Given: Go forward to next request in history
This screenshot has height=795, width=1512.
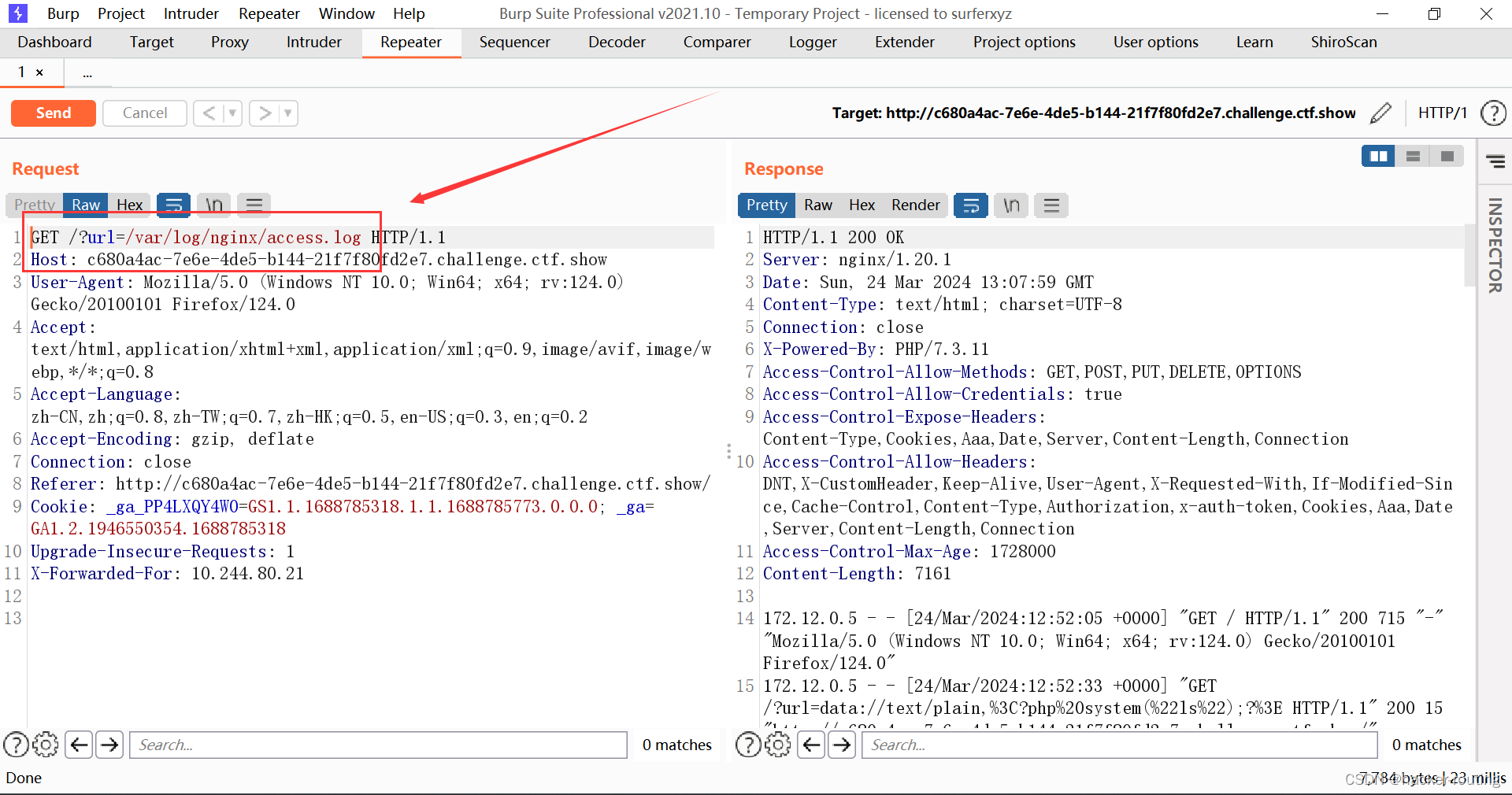Looking at the screenshot, I should (x=265, y=113).
